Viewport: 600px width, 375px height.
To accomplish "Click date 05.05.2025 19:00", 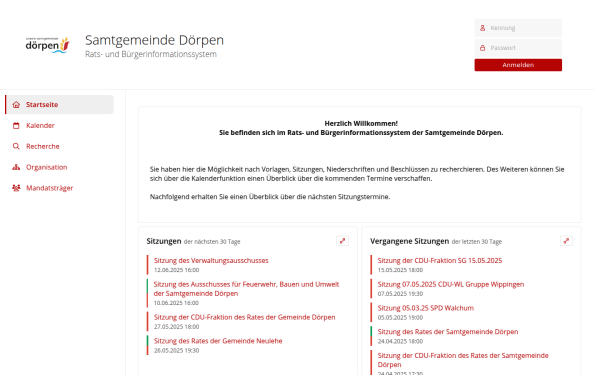I will click(x=400, y=318).
